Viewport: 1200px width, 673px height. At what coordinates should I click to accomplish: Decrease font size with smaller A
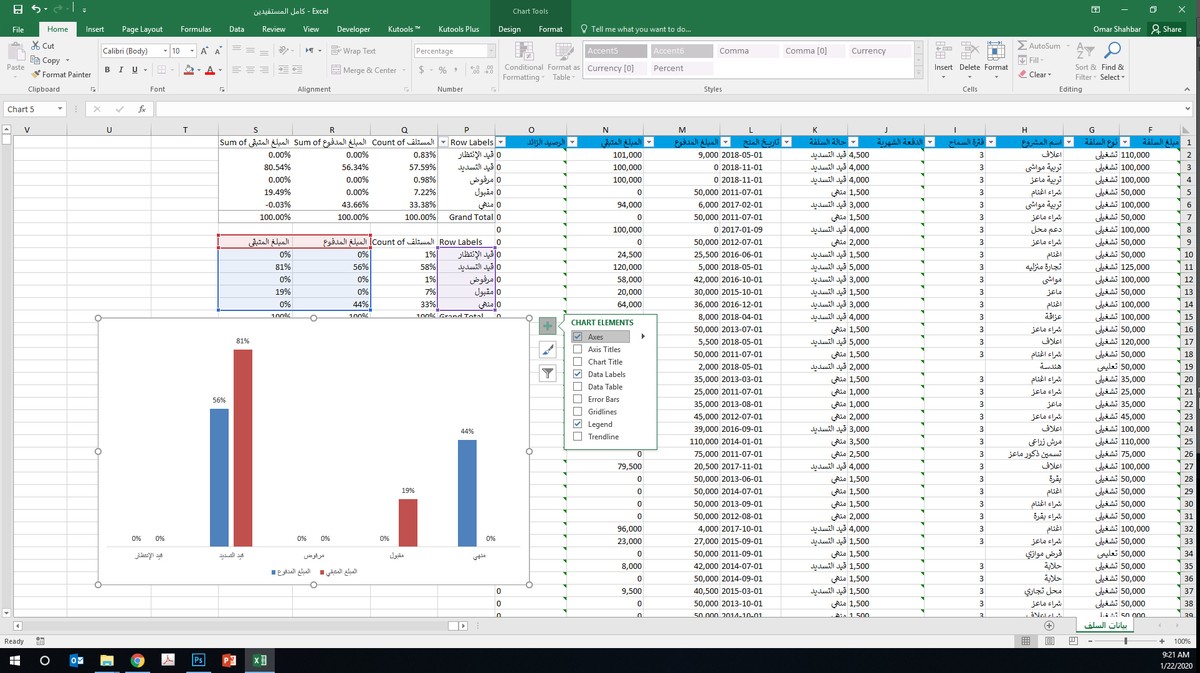218,50
